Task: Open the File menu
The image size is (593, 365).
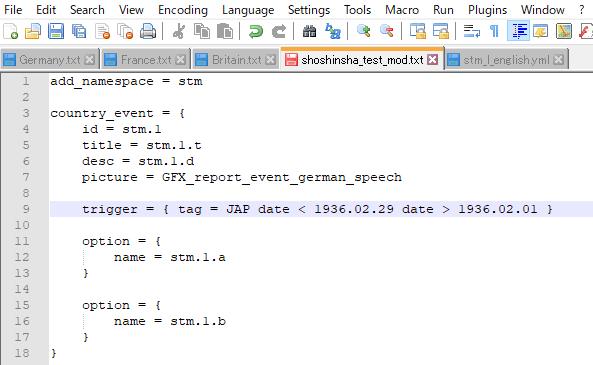Action: [x=13, y=10]
